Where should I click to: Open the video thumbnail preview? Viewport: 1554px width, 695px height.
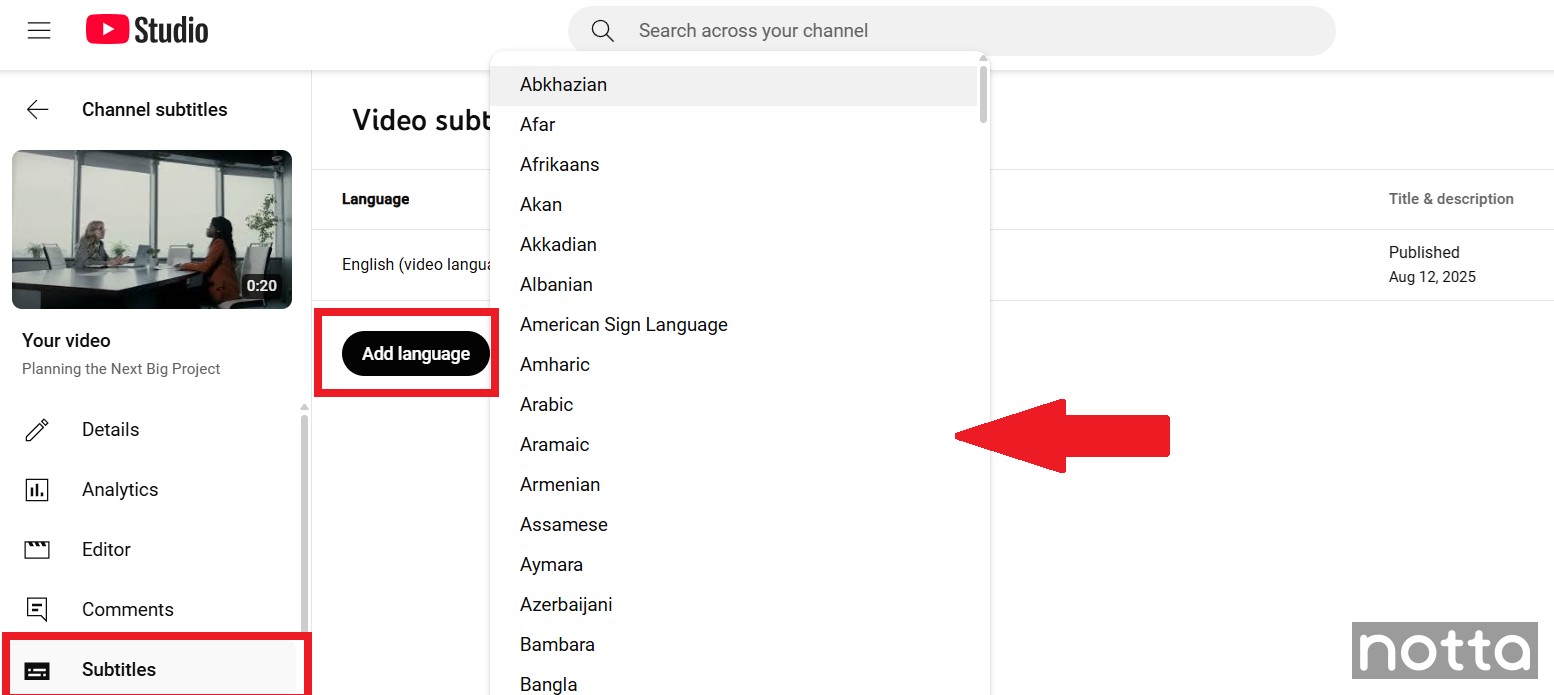[x=152, y=229]
